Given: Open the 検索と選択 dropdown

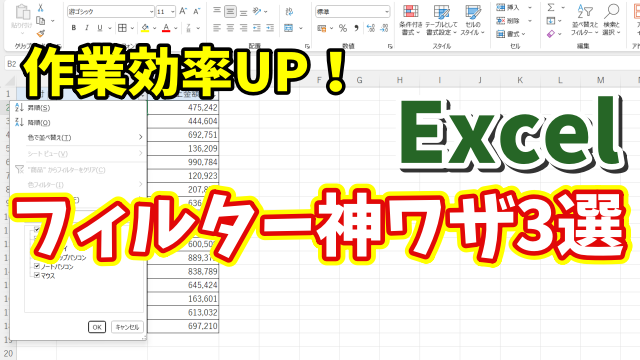Looking at the screenshot, I should click(x=611, y=19).
